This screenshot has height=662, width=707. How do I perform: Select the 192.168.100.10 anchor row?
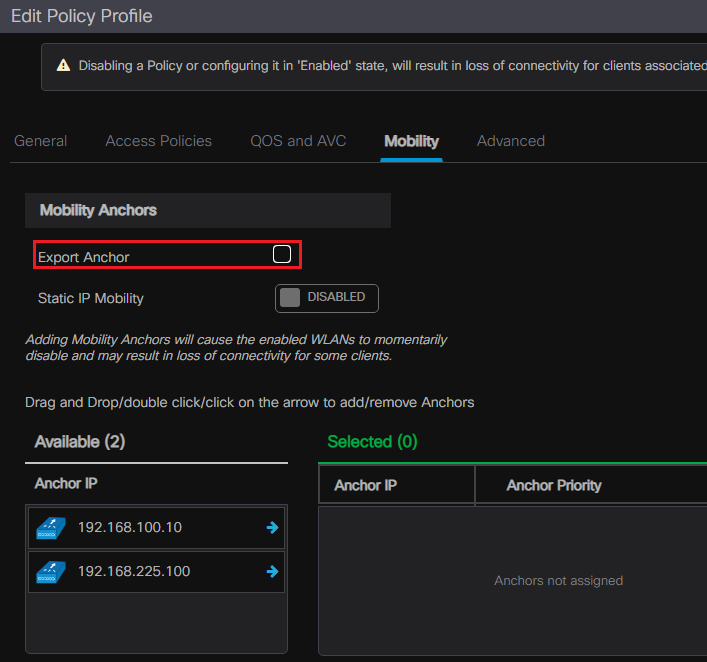(130, 527)
